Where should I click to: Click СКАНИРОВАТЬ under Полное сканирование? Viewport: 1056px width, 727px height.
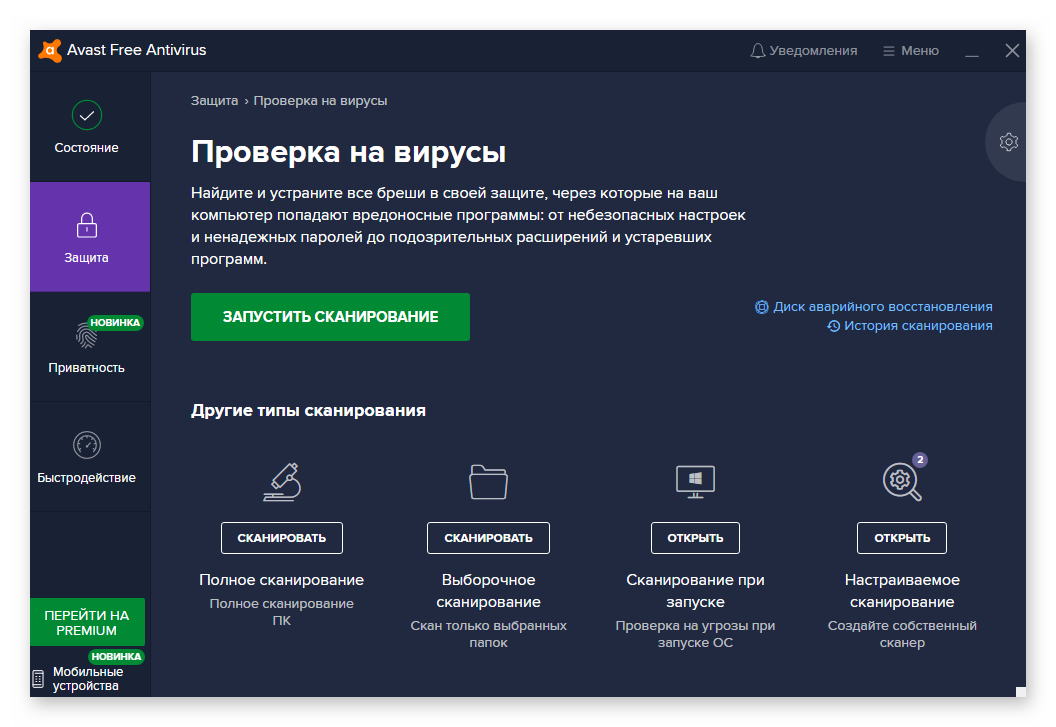click(x=282, y=538)
